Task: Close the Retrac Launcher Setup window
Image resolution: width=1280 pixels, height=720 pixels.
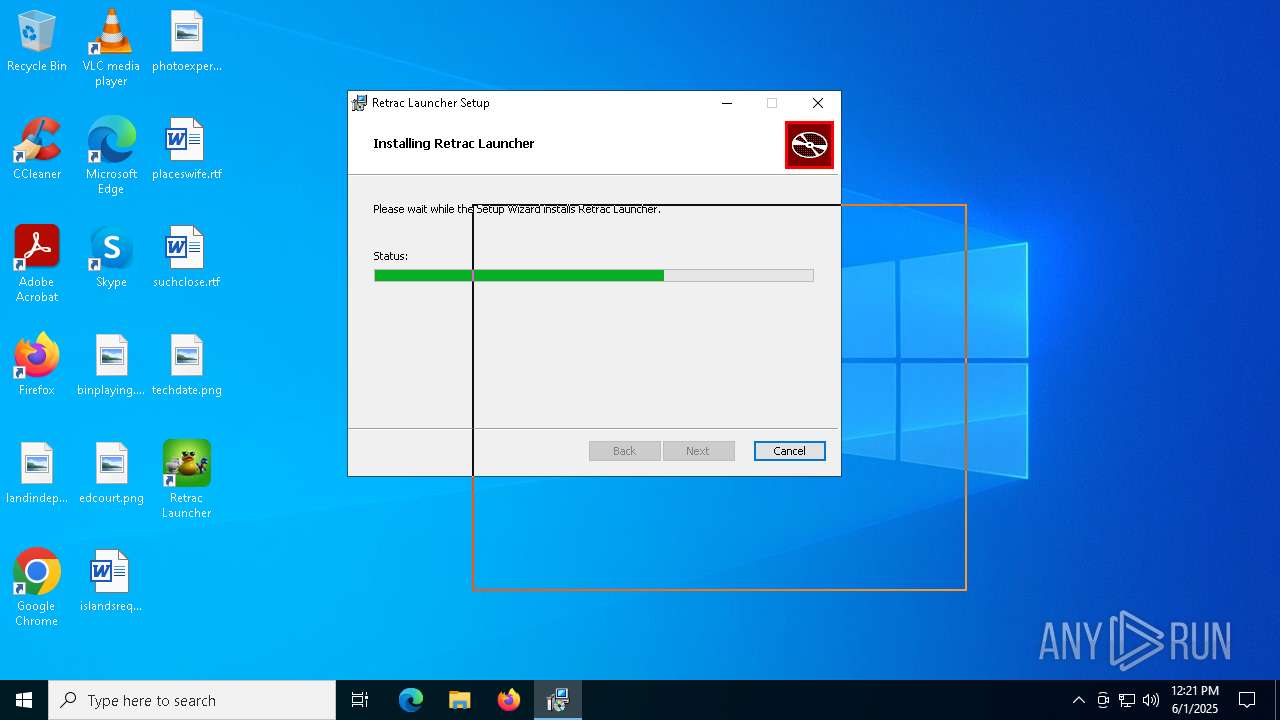Action: pos(818,103)
